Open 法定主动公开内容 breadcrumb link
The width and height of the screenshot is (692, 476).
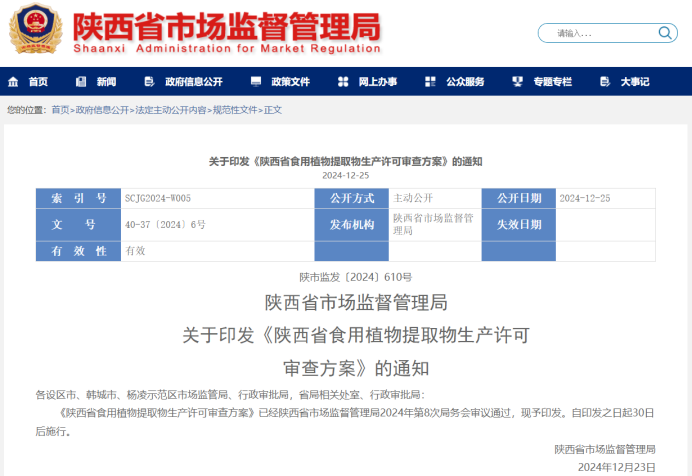[x=171, y=110]
